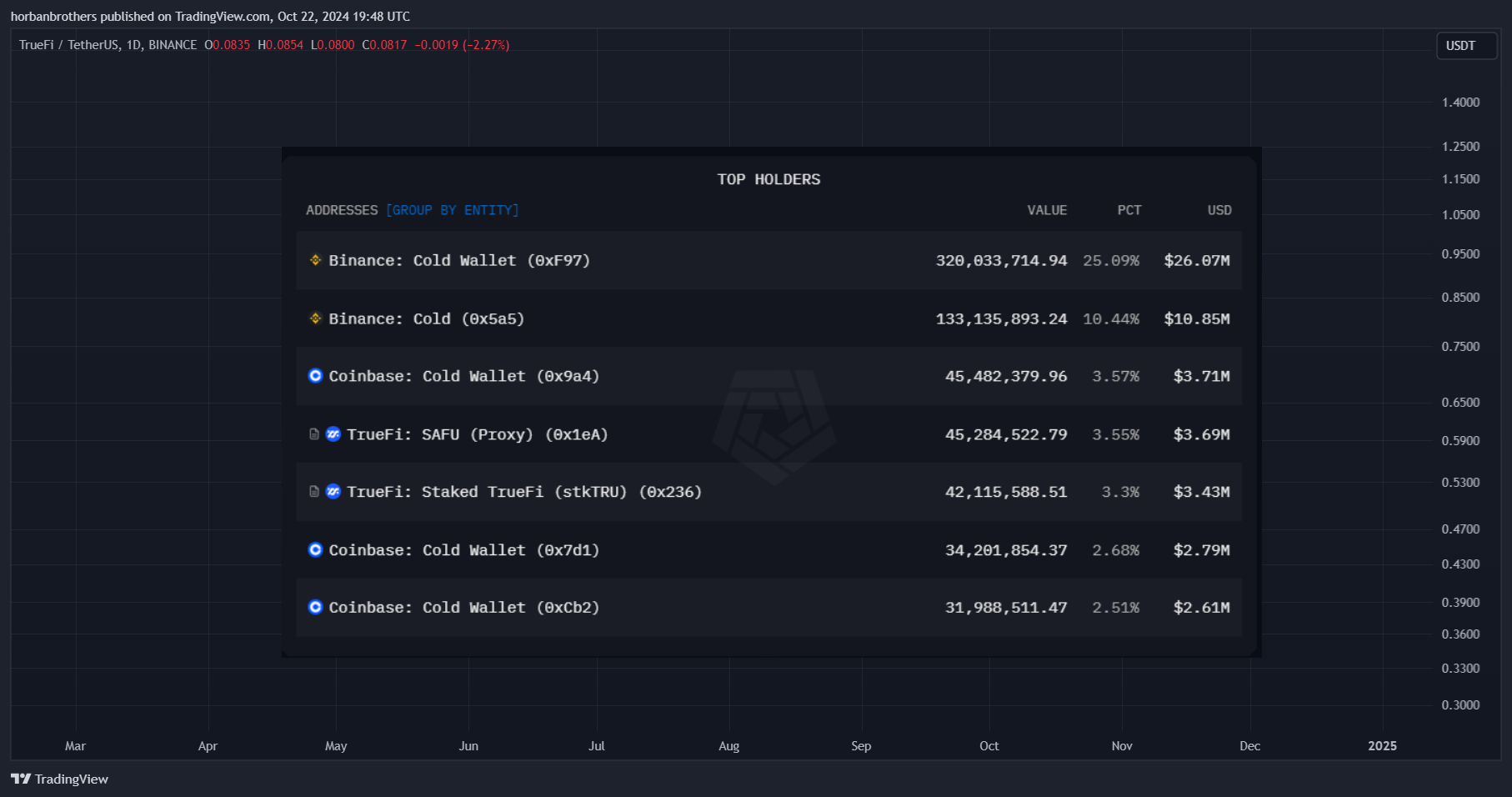Click the contract document icon beside Staked TrueFi

(x=314, y=492)
